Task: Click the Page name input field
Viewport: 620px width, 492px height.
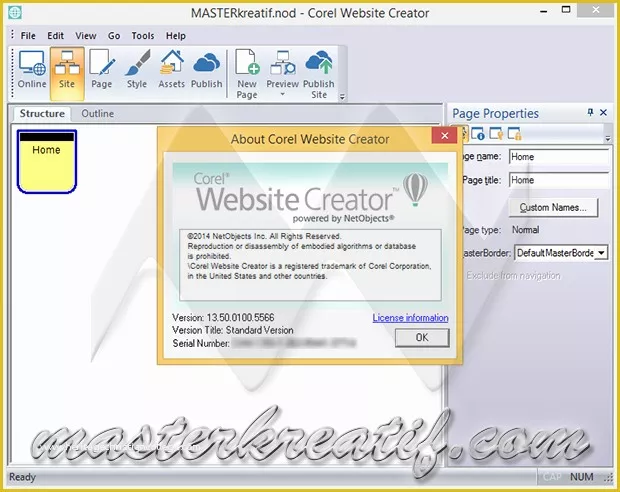Action: coord(559,157)
